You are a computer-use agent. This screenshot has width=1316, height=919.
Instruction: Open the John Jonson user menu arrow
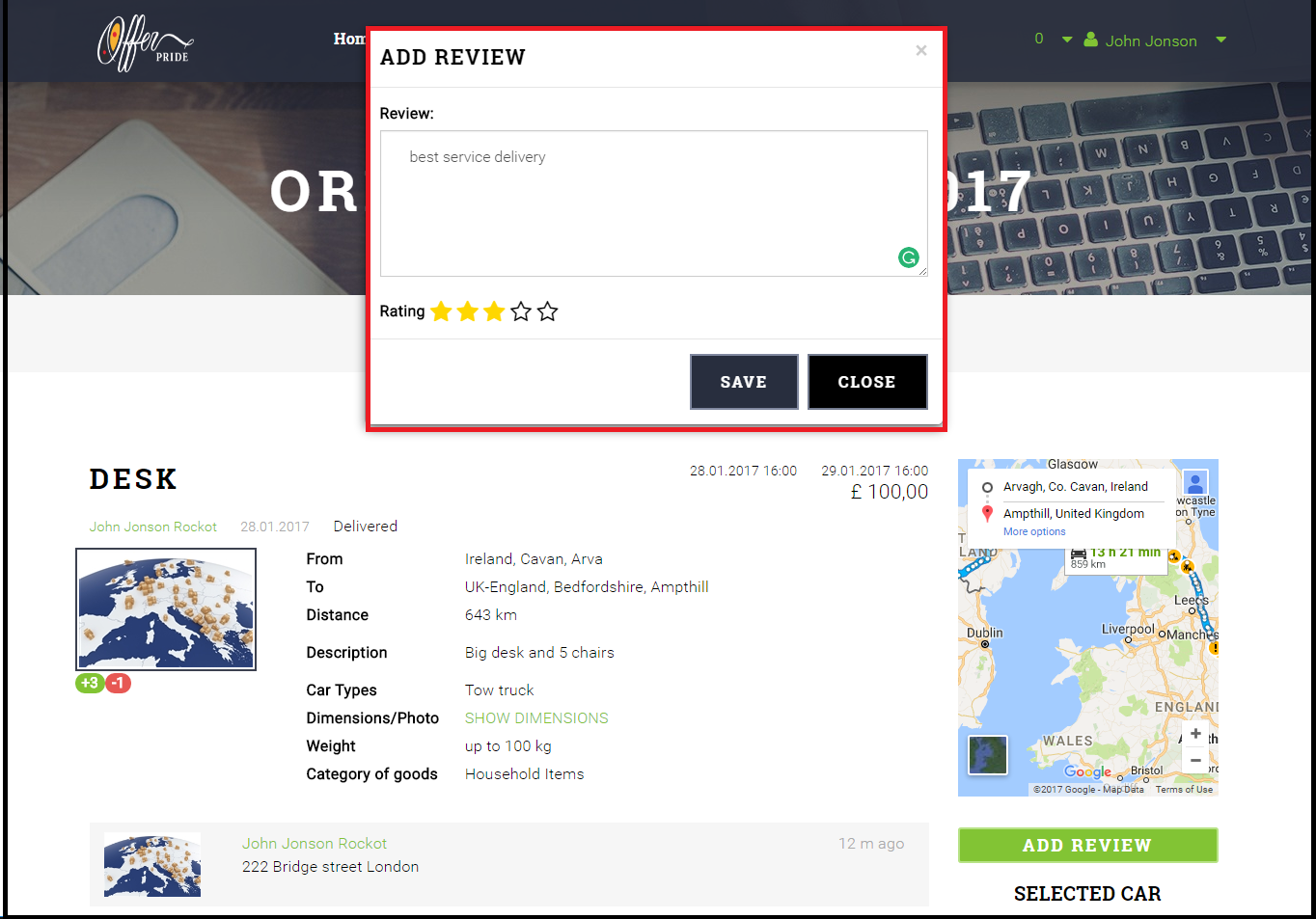[1221, 41]
